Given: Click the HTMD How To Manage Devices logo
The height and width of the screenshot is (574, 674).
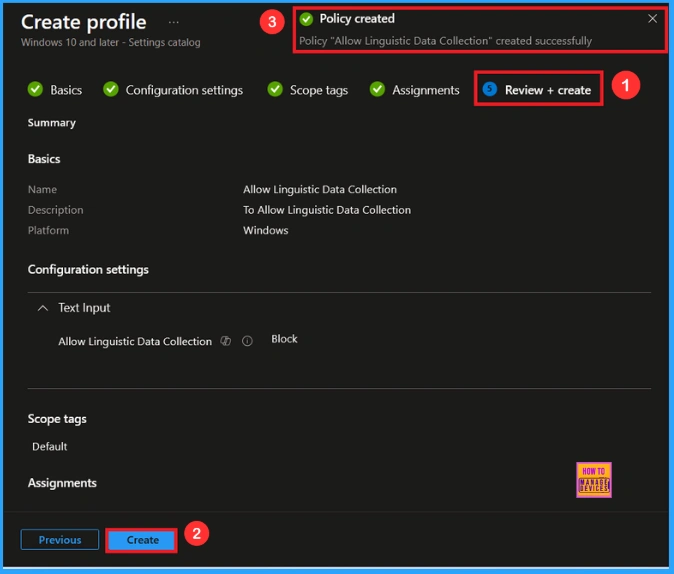Looking at the screenshot, I should pyautogui.click(x=594, y=480).
